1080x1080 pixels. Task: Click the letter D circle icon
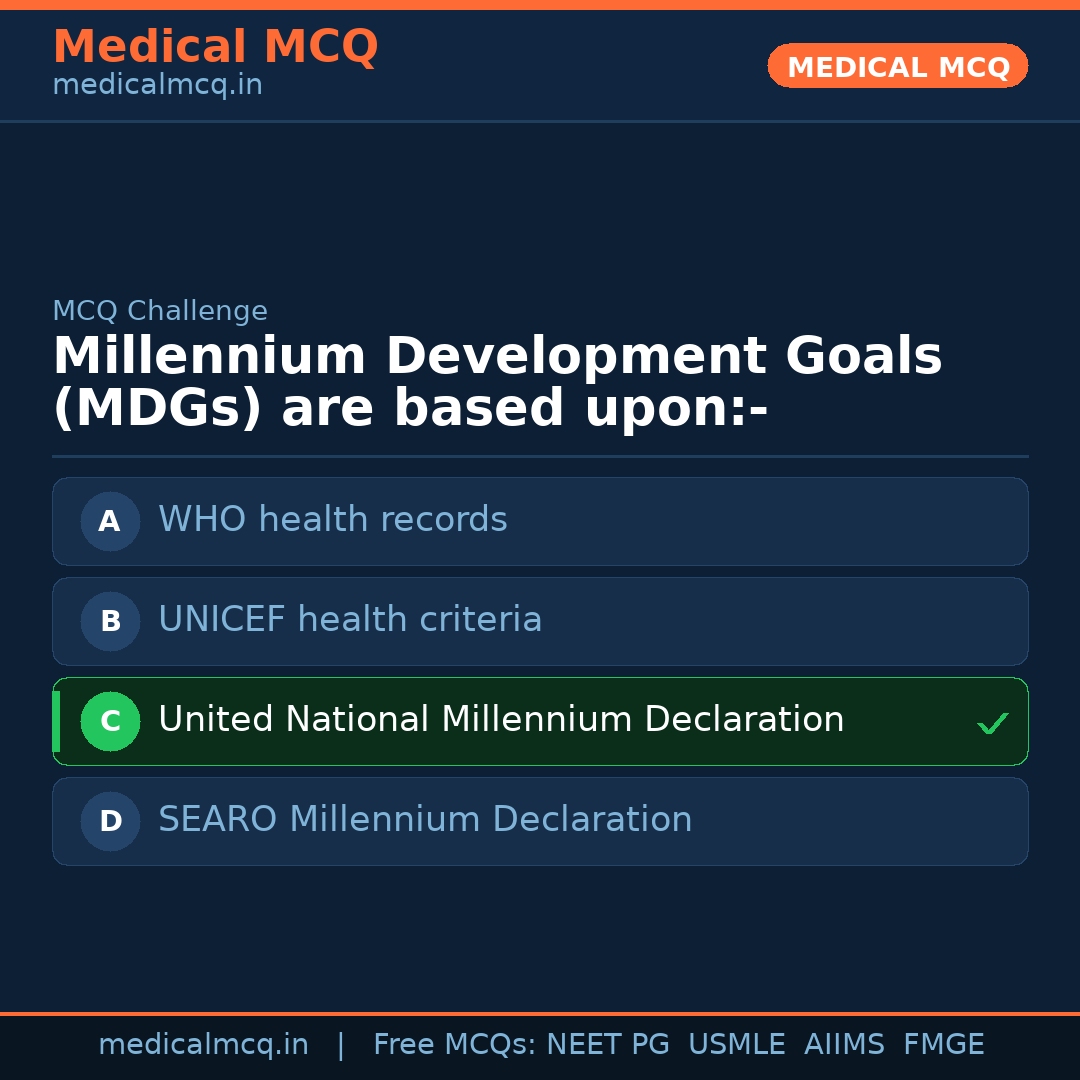pyautogui.click(x=110, y=821)
